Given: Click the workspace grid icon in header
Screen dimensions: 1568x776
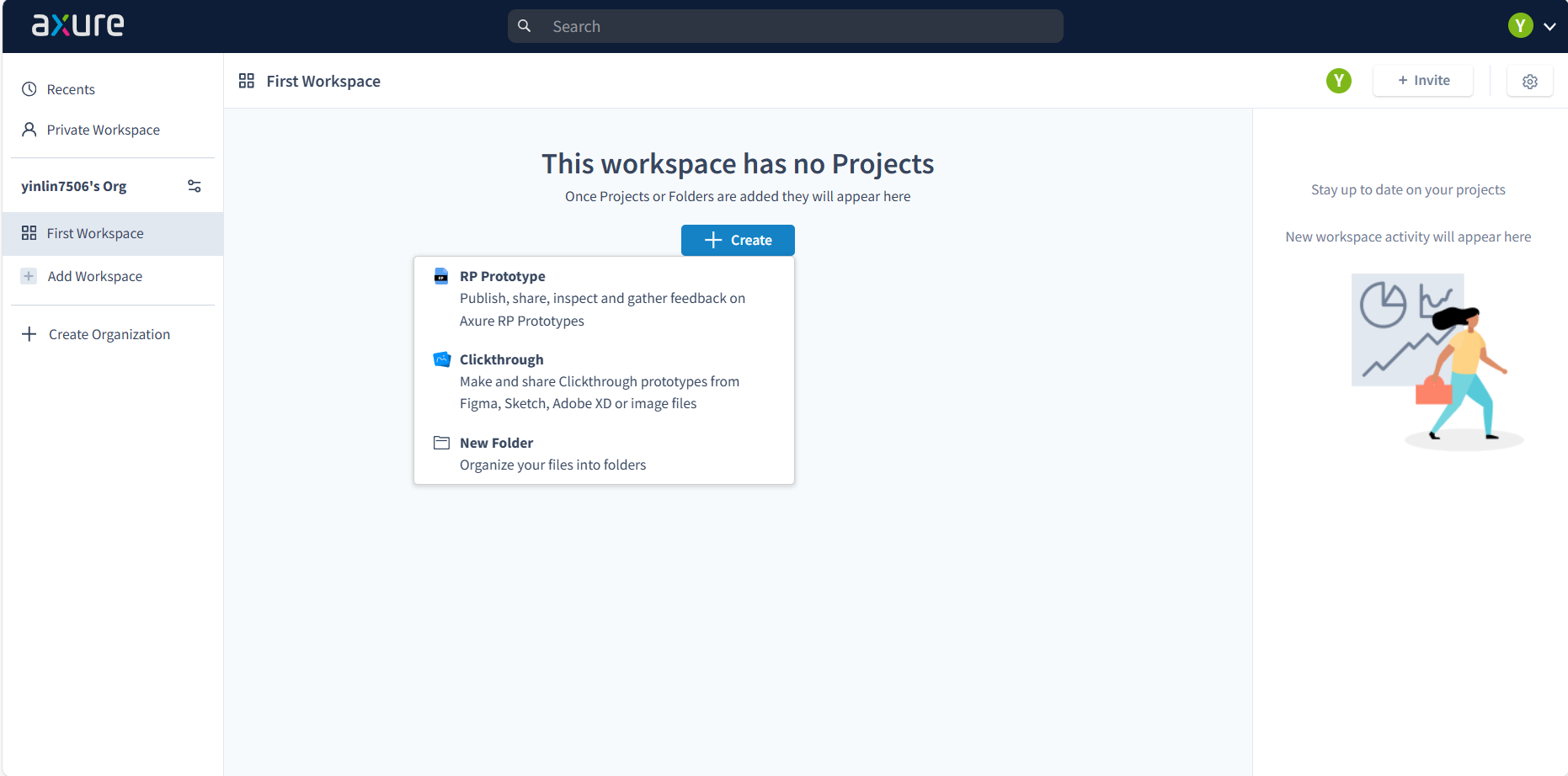Looking at the screenshot, I should click(247, 81).
